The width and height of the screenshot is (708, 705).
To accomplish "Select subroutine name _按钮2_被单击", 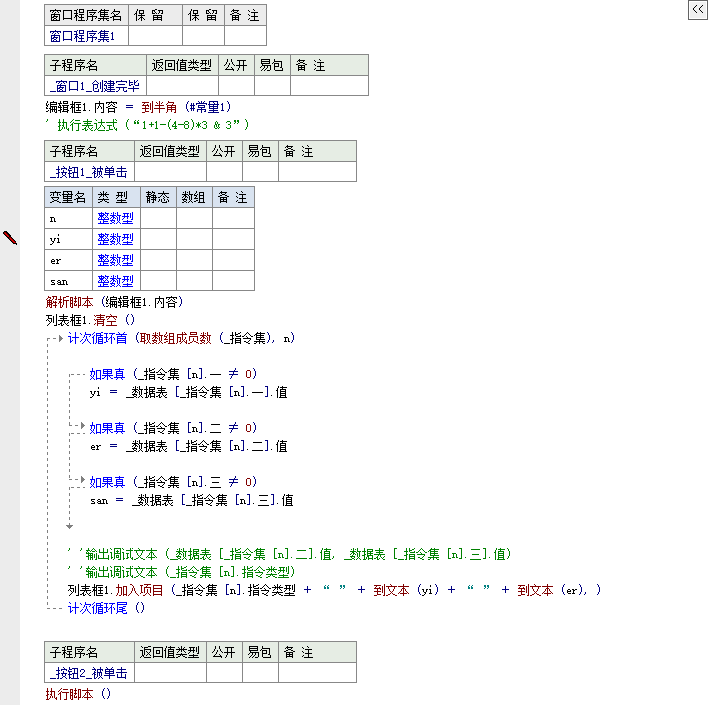I will (89, 673).
